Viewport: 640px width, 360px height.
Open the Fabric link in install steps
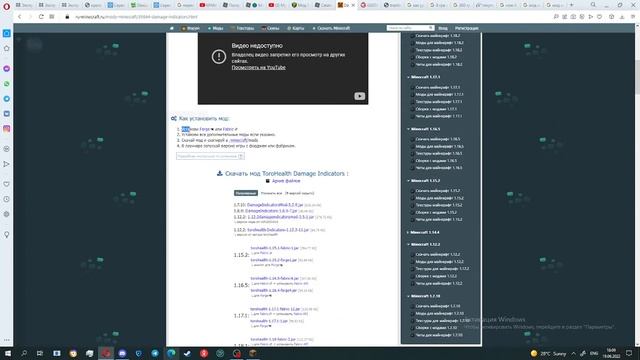[x=228, y=129]
